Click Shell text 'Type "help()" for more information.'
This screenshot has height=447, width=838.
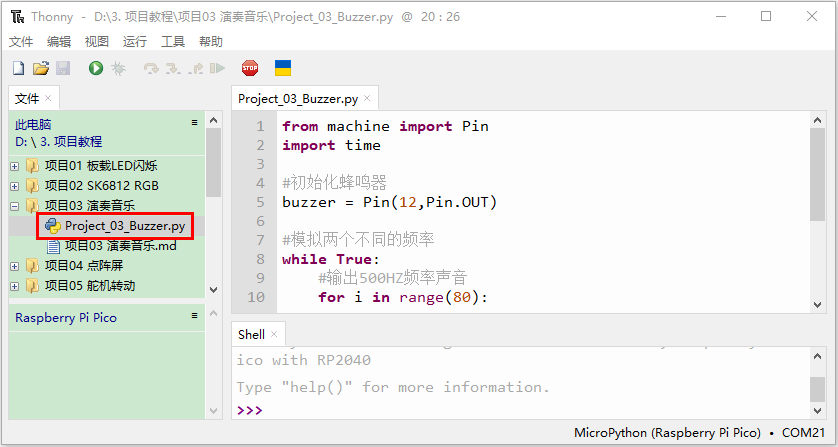[x=393, y=387]
